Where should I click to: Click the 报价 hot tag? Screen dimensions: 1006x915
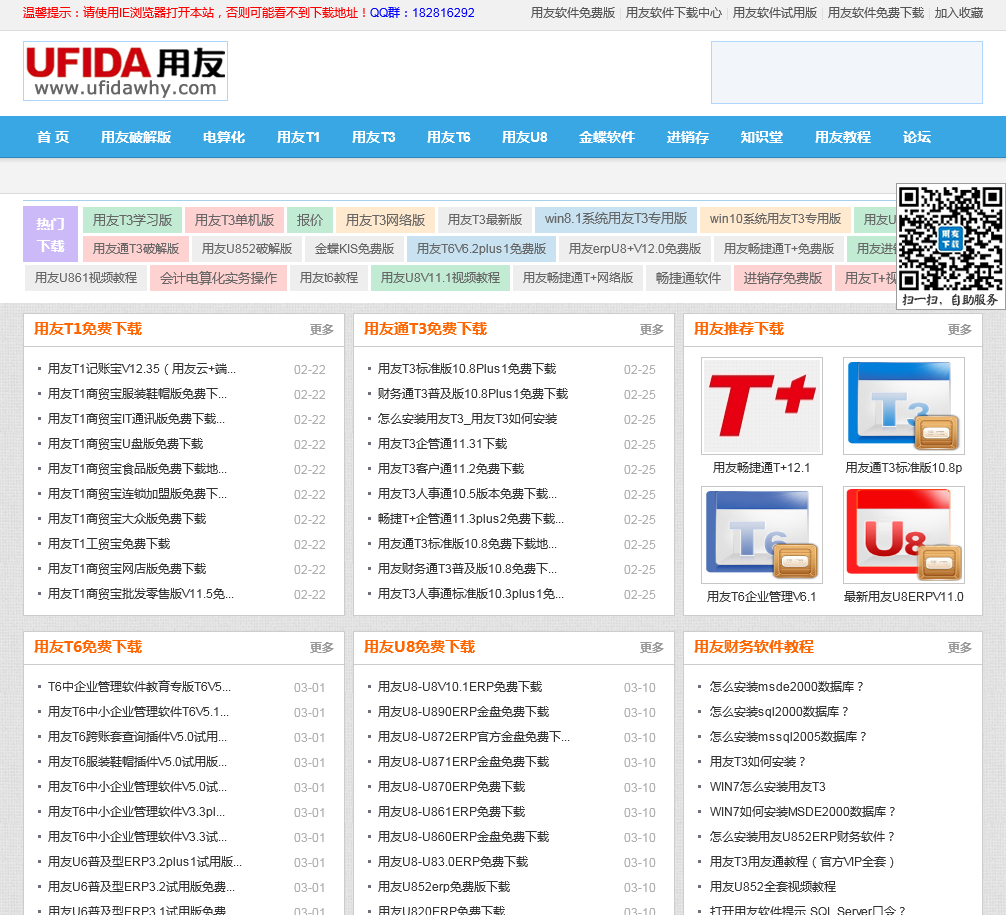310,220
